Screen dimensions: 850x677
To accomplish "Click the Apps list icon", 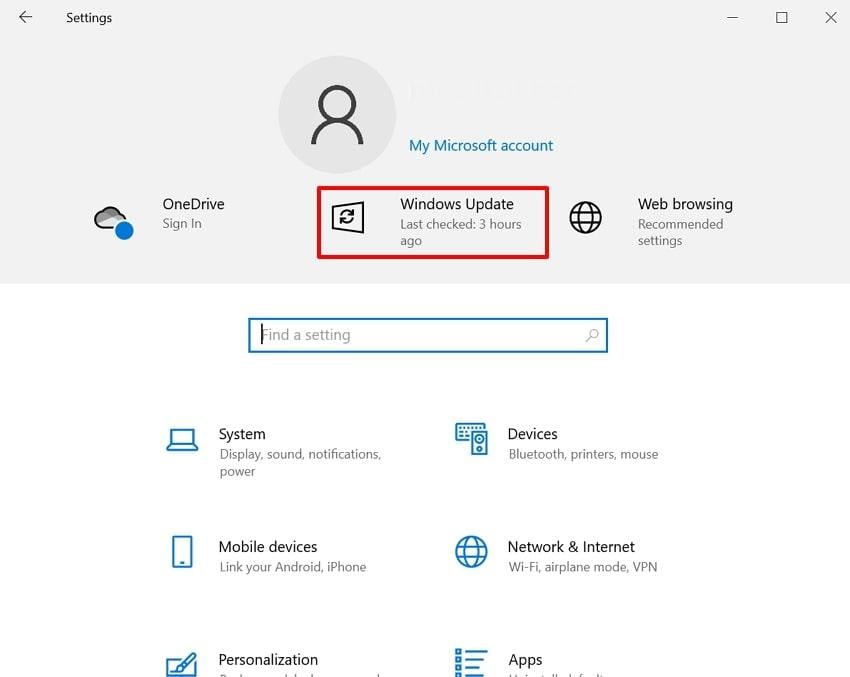I will (470, 662).
